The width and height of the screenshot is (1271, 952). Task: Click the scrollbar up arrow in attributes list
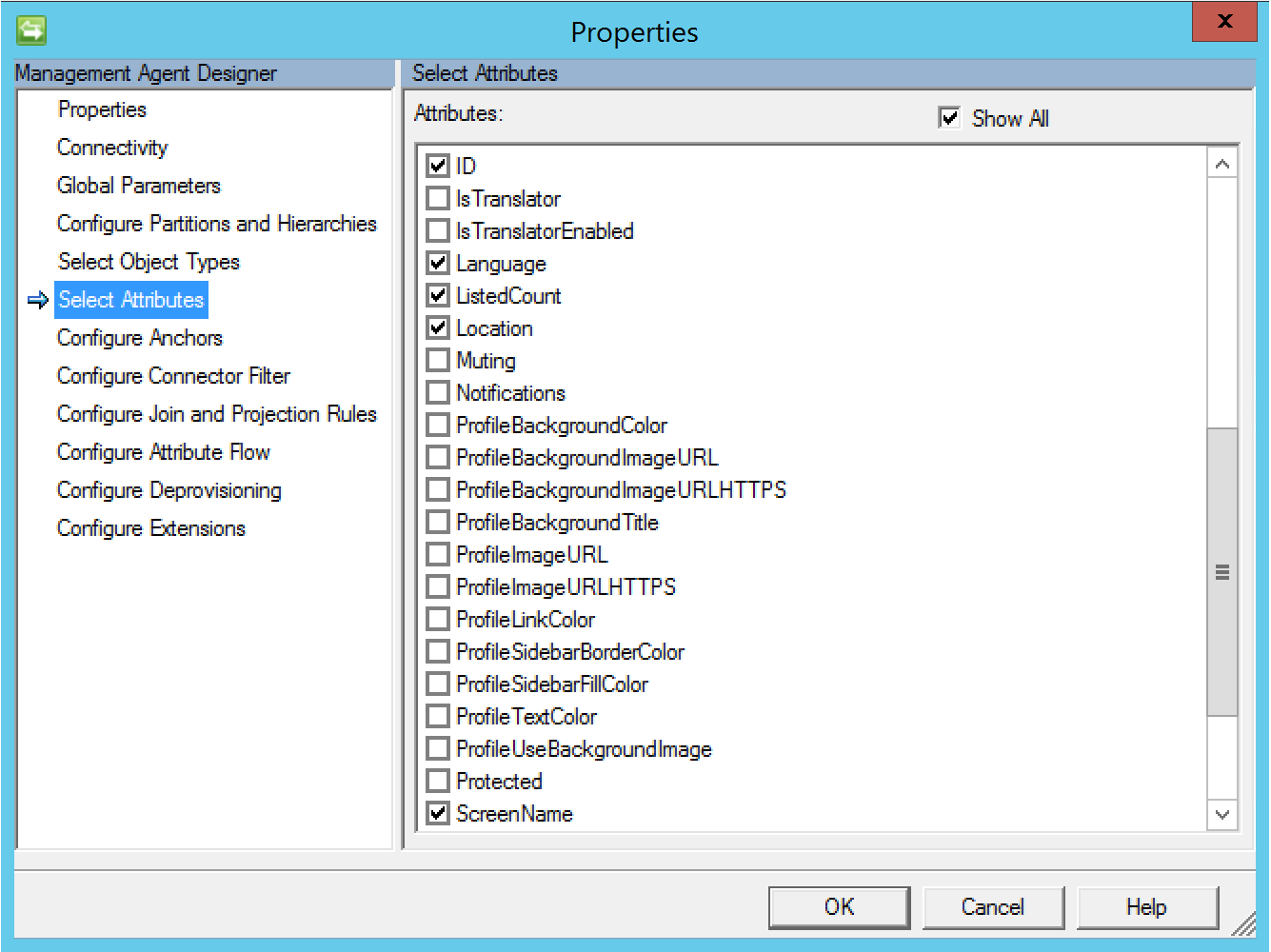1222,164
